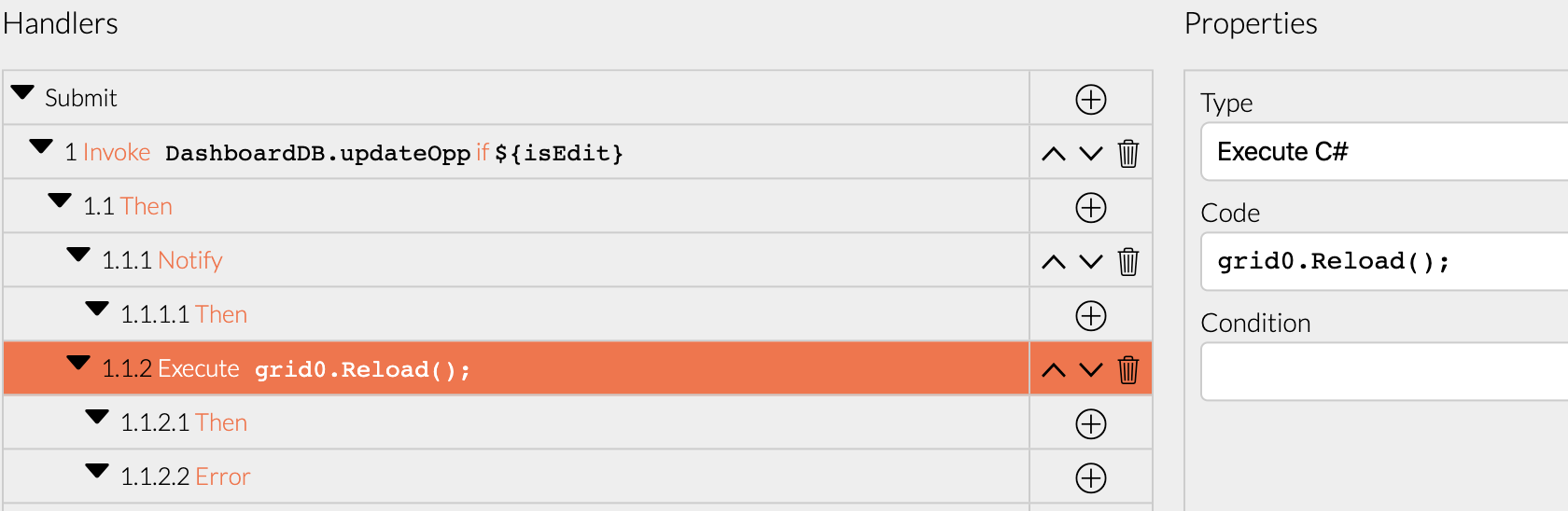
Task: Collapse the 1.1.1 Notify node
Action: (x=78, y=255)
